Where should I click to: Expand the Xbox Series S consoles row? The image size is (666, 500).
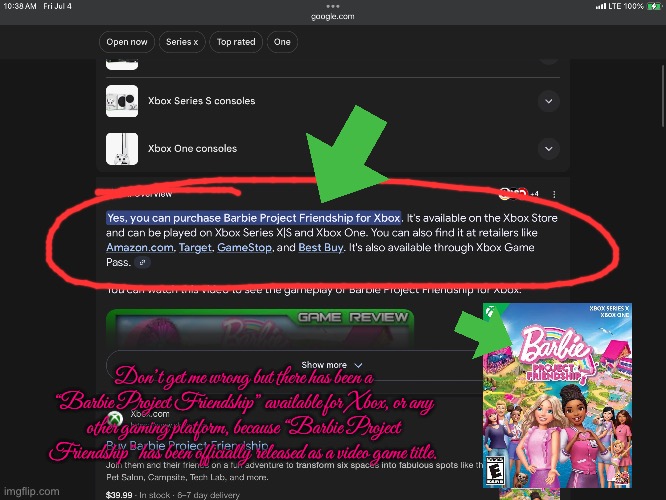[548, 101]
